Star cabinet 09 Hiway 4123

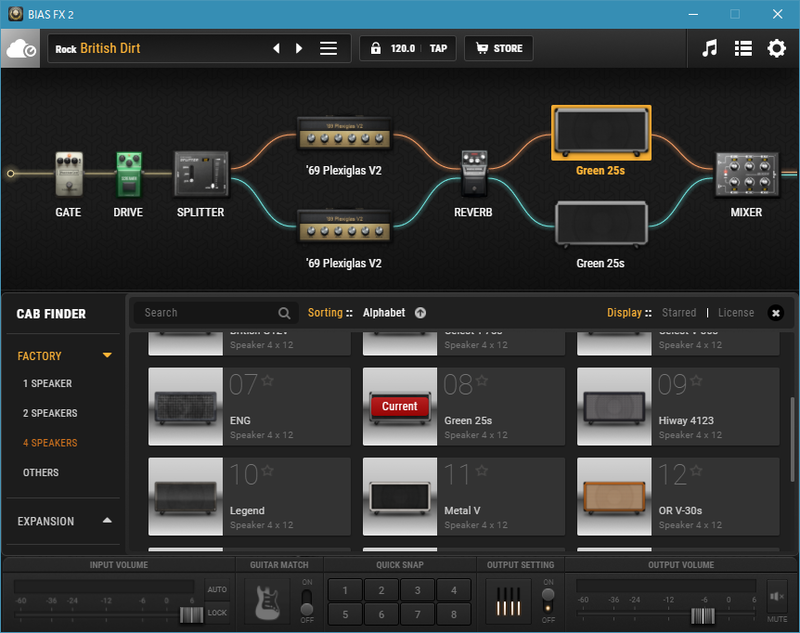pyautogui.click(x=696, y=380)
